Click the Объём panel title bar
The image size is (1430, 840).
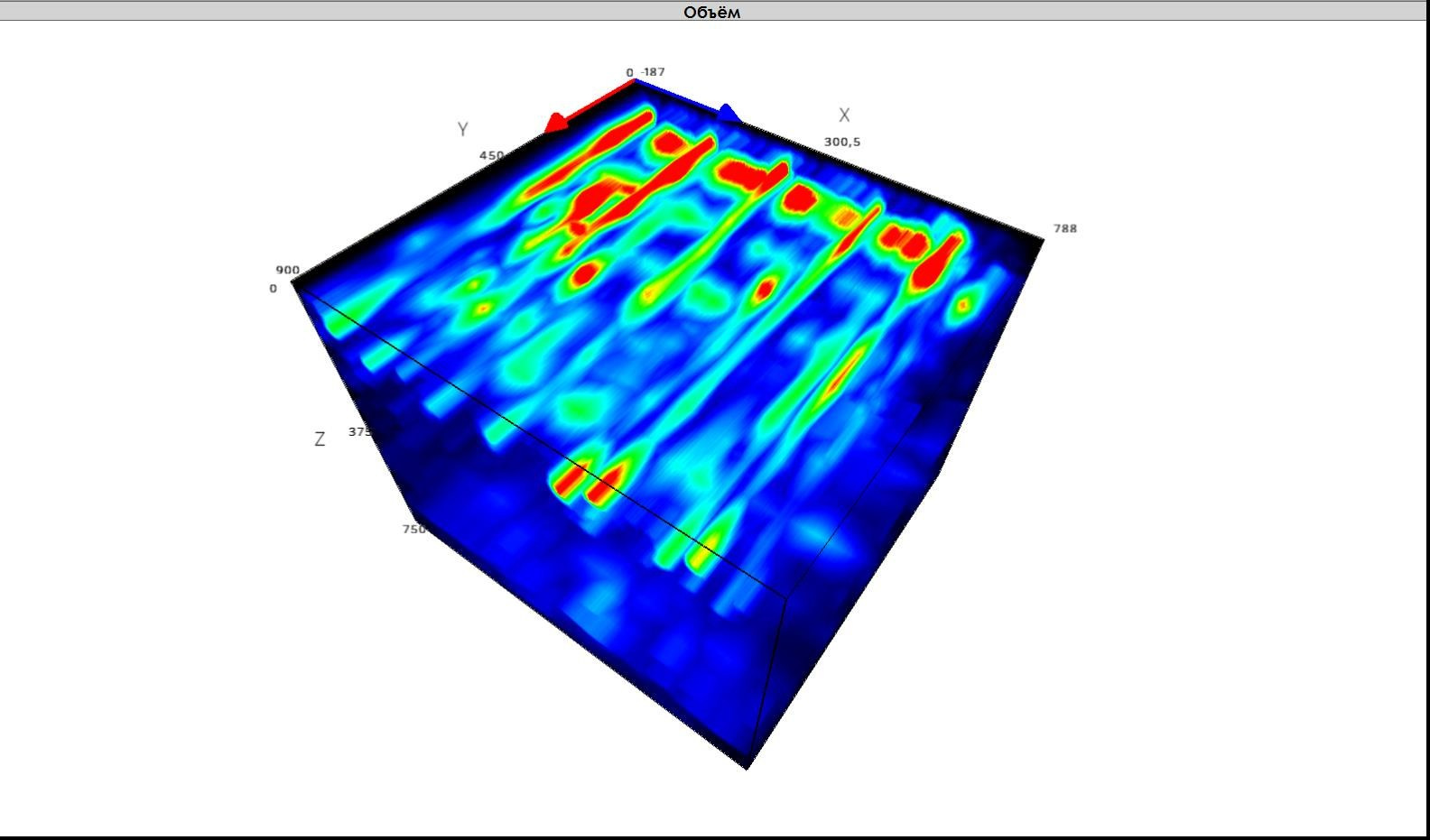point(712,12)
